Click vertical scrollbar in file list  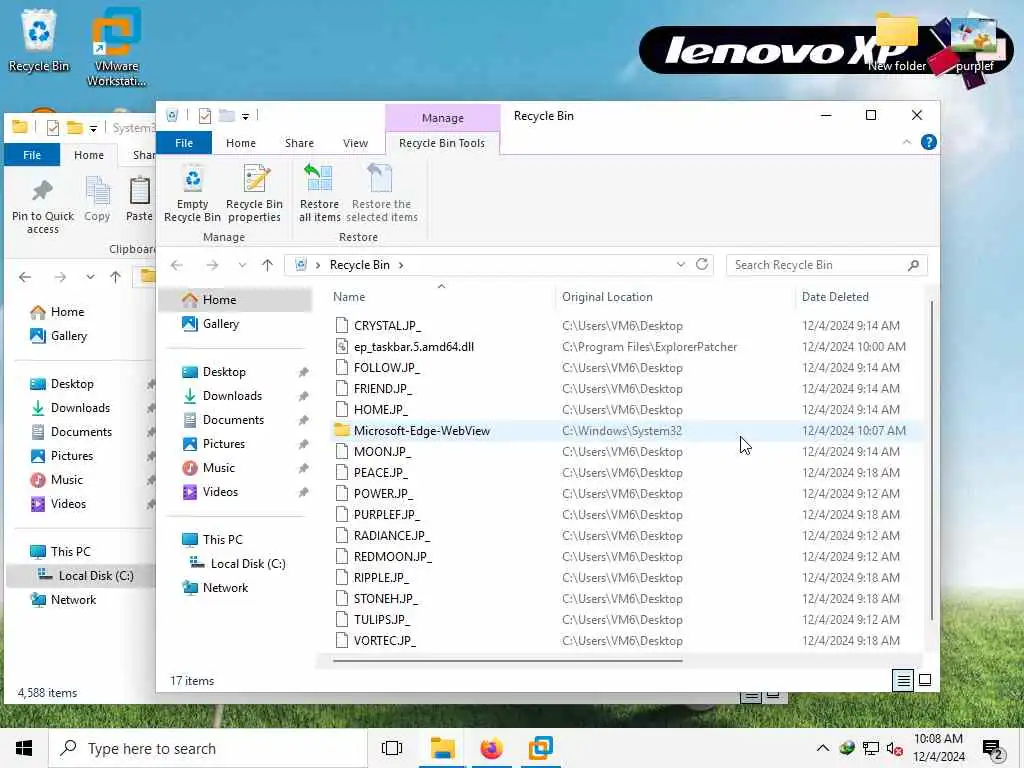[931, 460]
